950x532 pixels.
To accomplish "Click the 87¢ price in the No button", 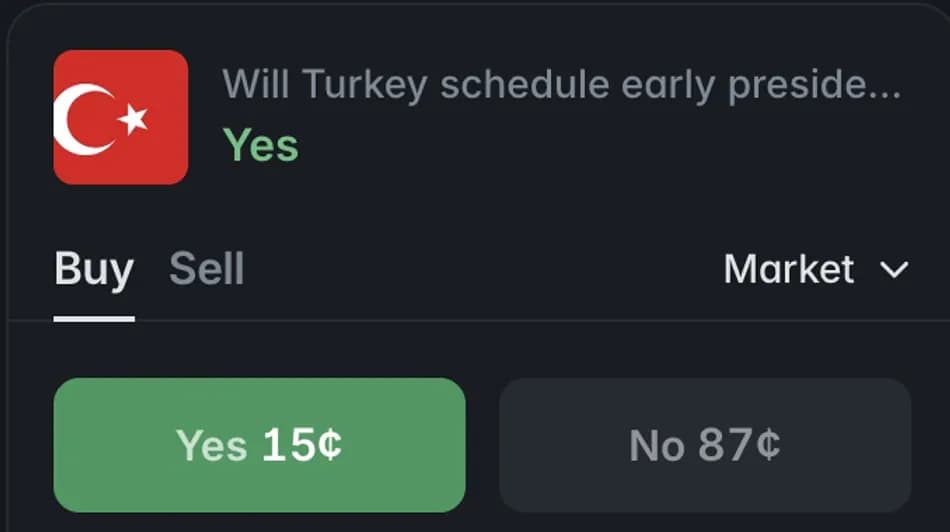I will pos(739,445).
